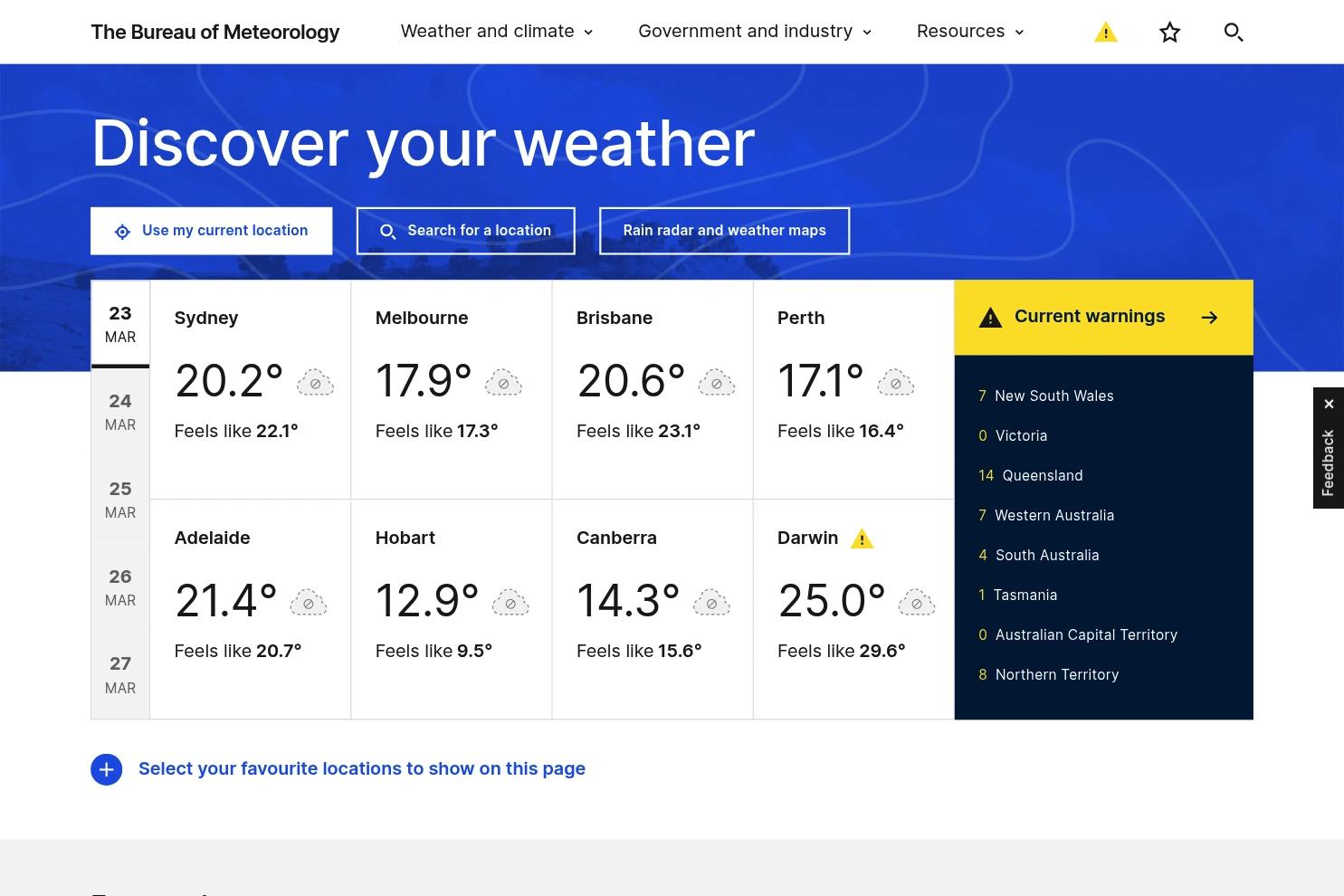The width and height of the screenshot is (1344, 896).
Task: Click the Current warnings triangle icon
Action: (990, 318)
